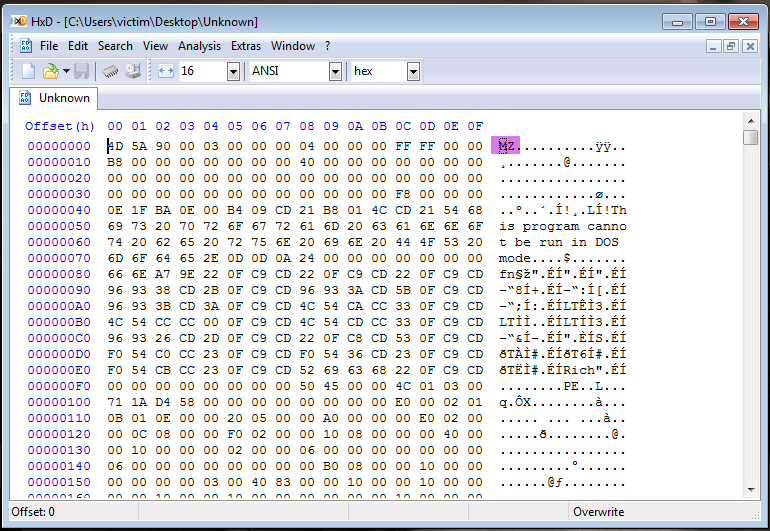
Task: Restore the inner document window
Action: (x=731, y=46)
